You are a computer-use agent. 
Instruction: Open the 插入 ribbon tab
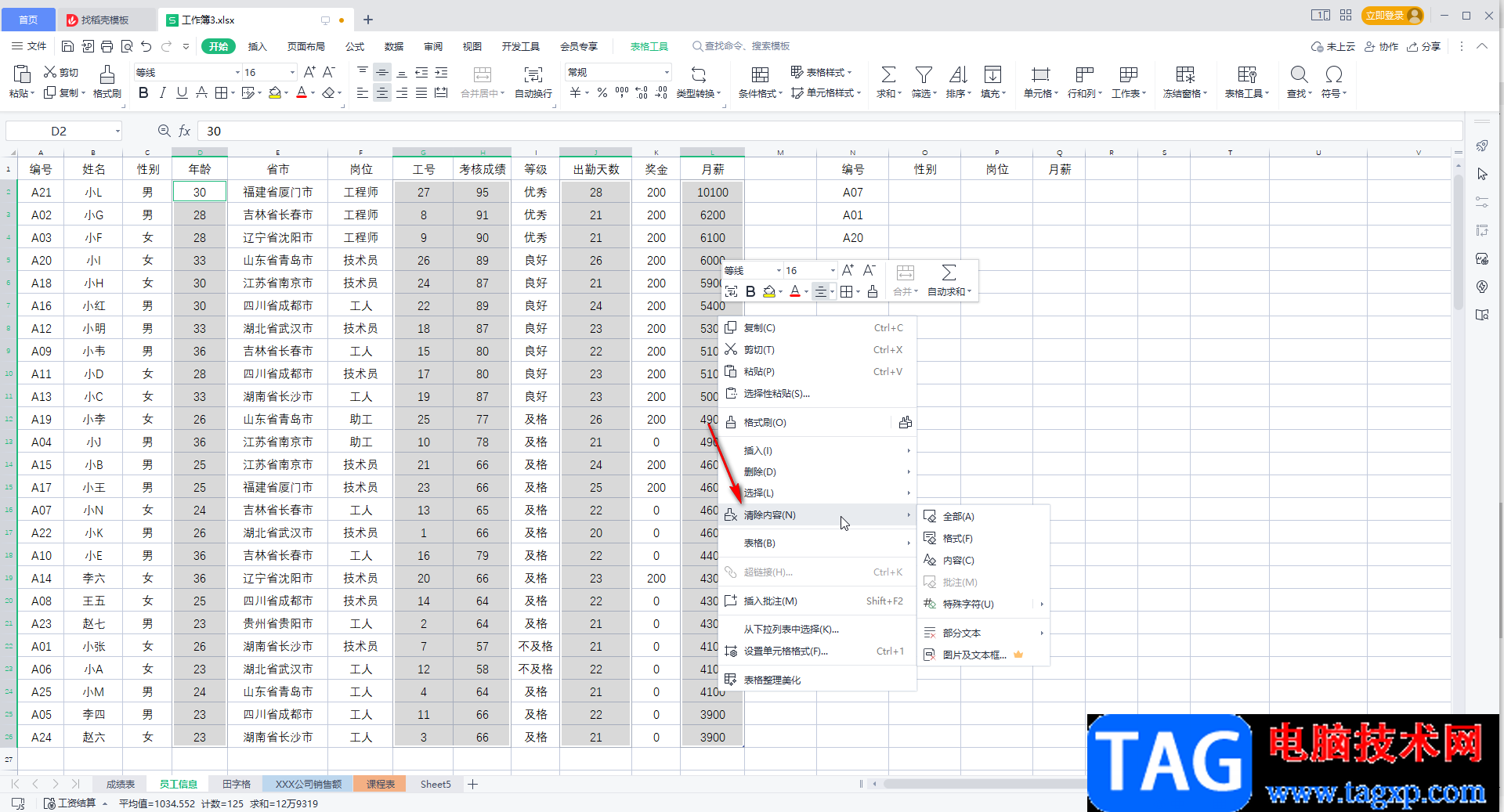(258, 46)
